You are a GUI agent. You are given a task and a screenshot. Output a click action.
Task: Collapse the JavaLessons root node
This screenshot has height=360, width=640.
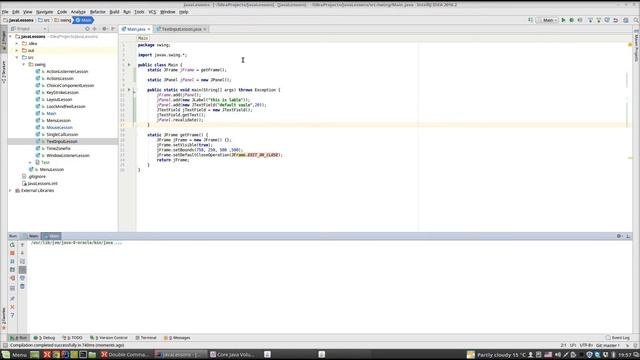pyautogui.click(x=11, y=36)
